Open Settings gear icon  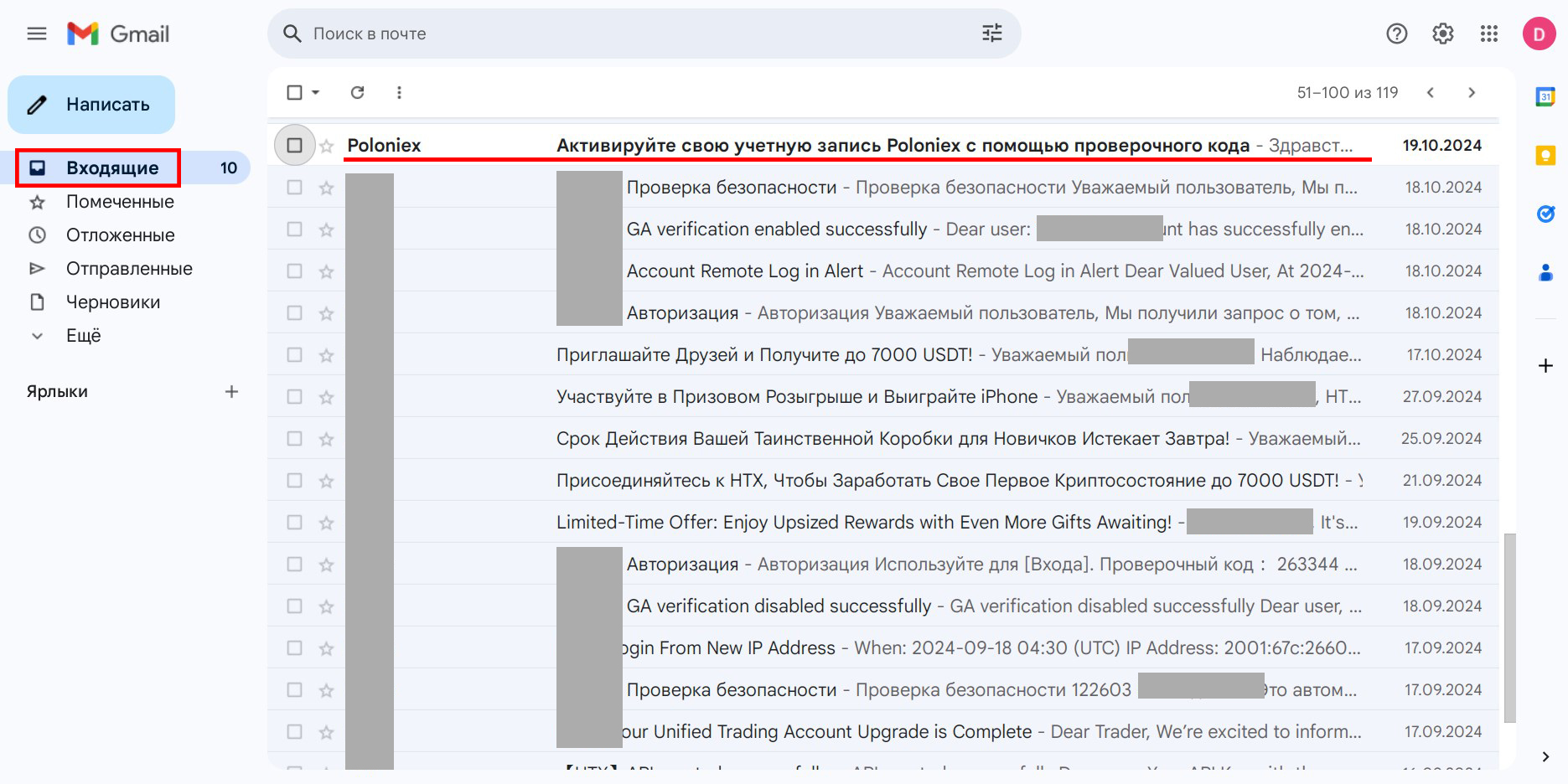coord(1443,34)
